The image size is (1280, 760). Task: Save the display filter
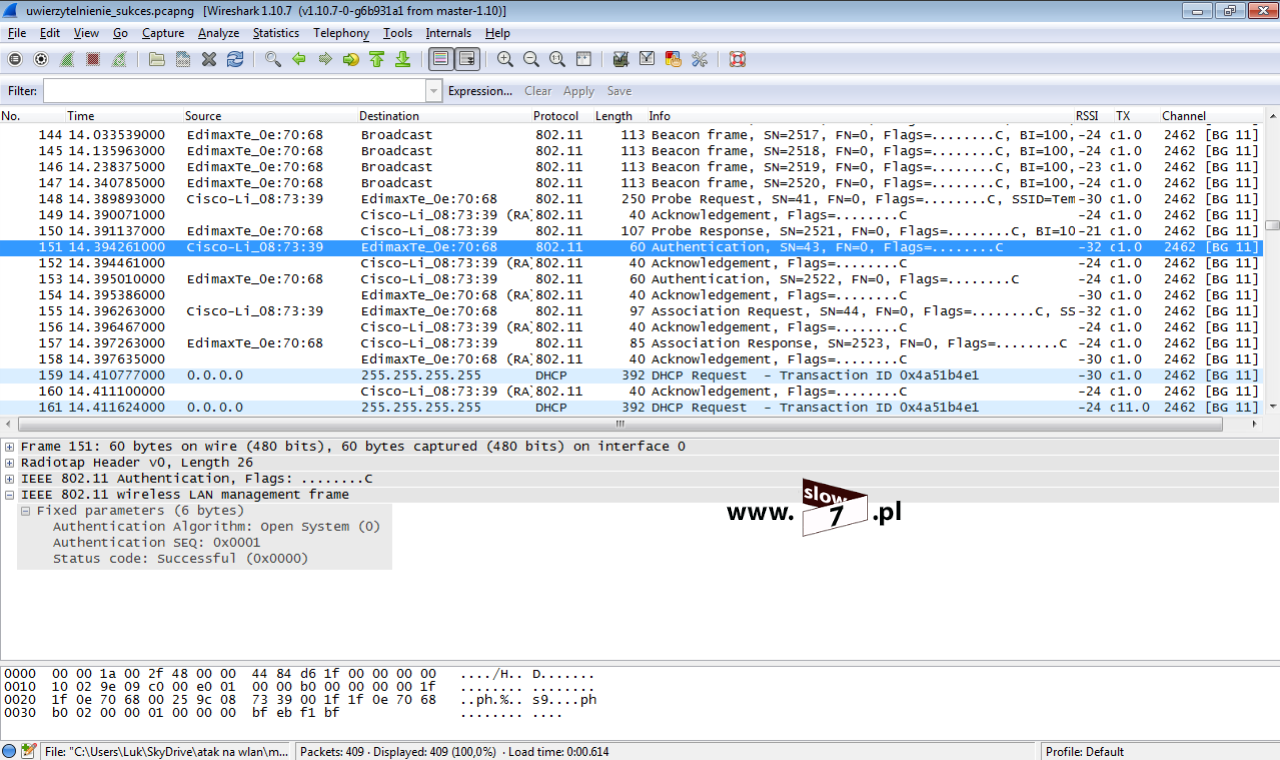point(619,91)
